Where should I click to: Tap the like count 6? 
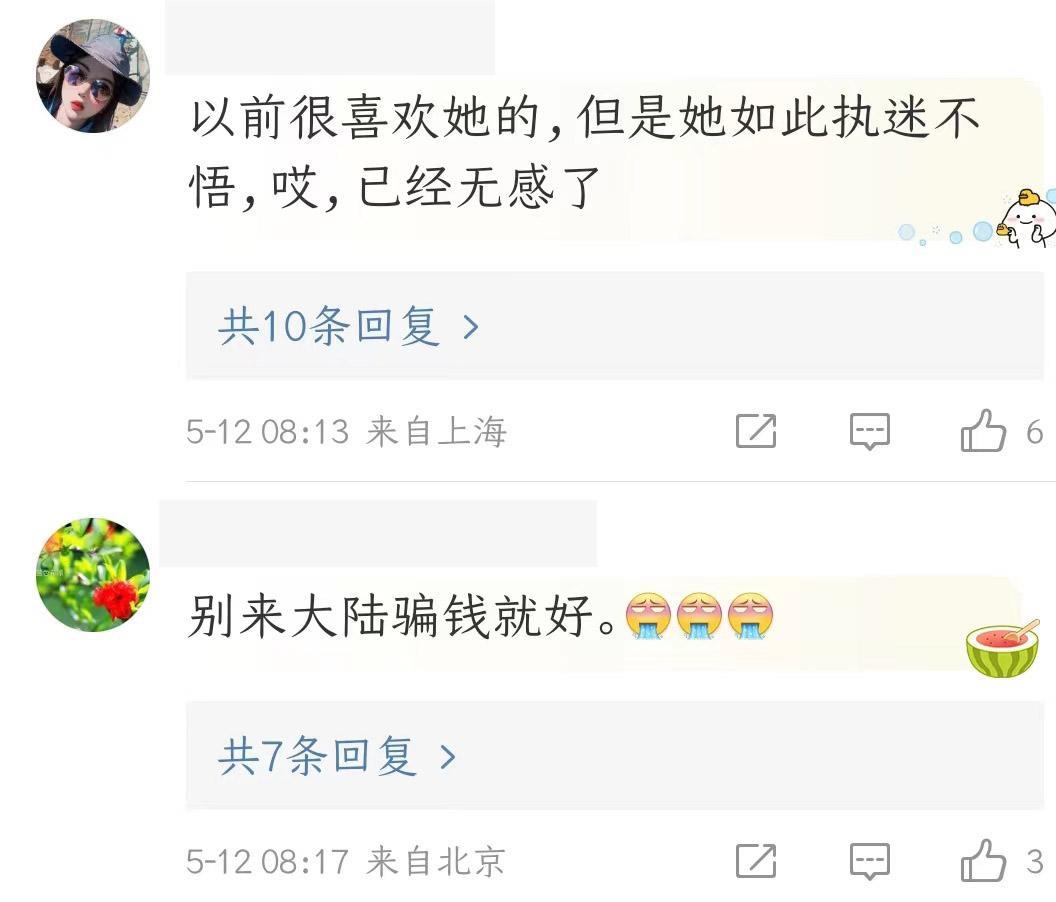(1034, 432)
